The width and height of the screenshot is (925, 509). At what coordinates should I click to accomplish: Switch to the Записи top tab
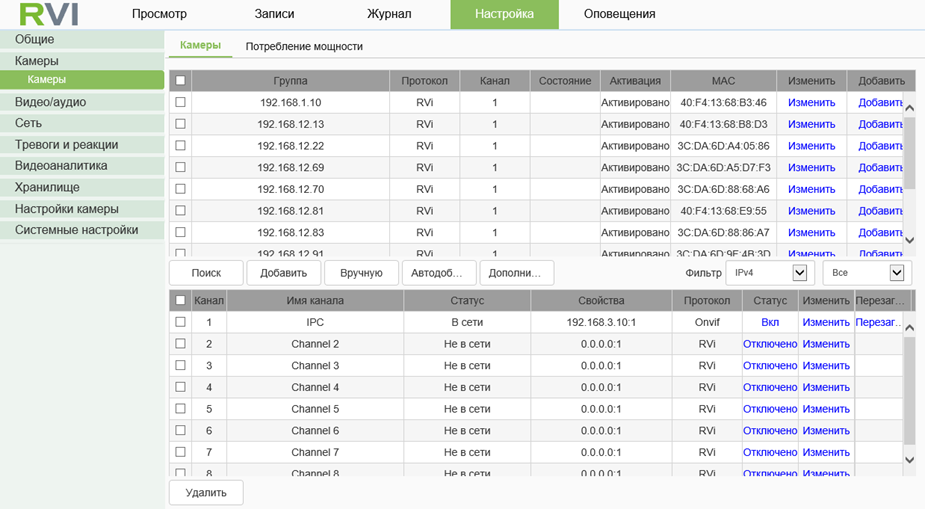pos(275,14)
